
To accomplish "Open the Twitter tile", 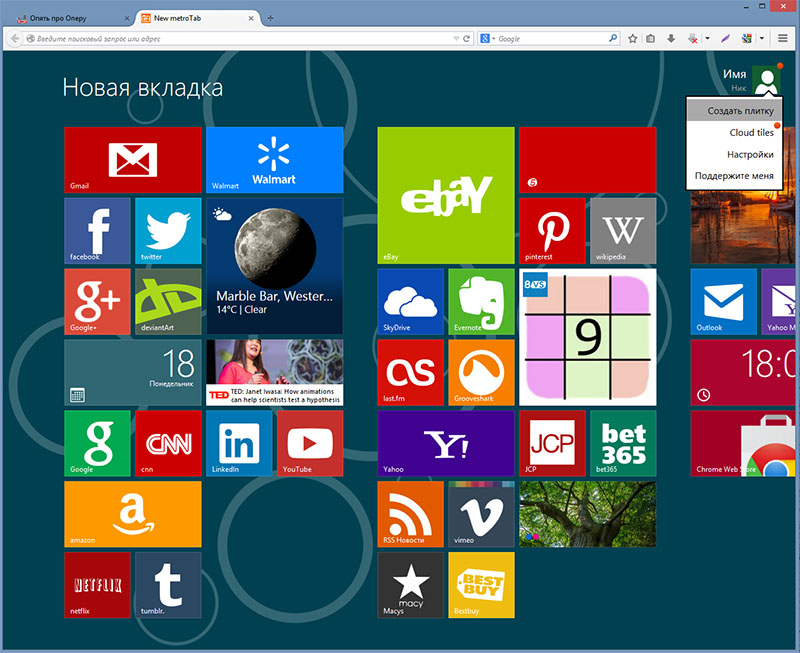I will [x=168, y=230].
